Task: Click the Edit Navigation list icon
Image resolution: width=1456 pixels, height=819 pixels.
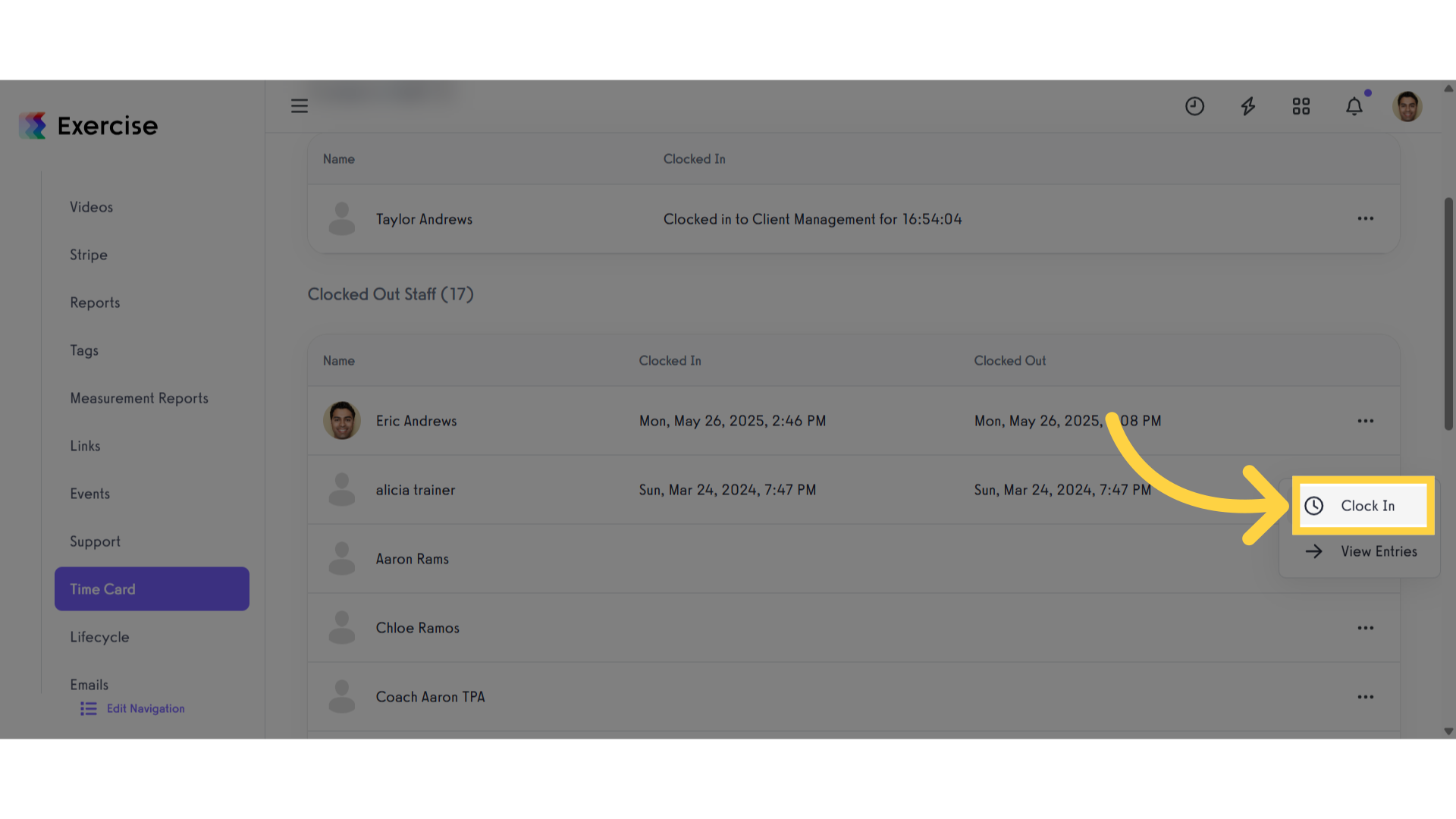Action: (89, 708)
